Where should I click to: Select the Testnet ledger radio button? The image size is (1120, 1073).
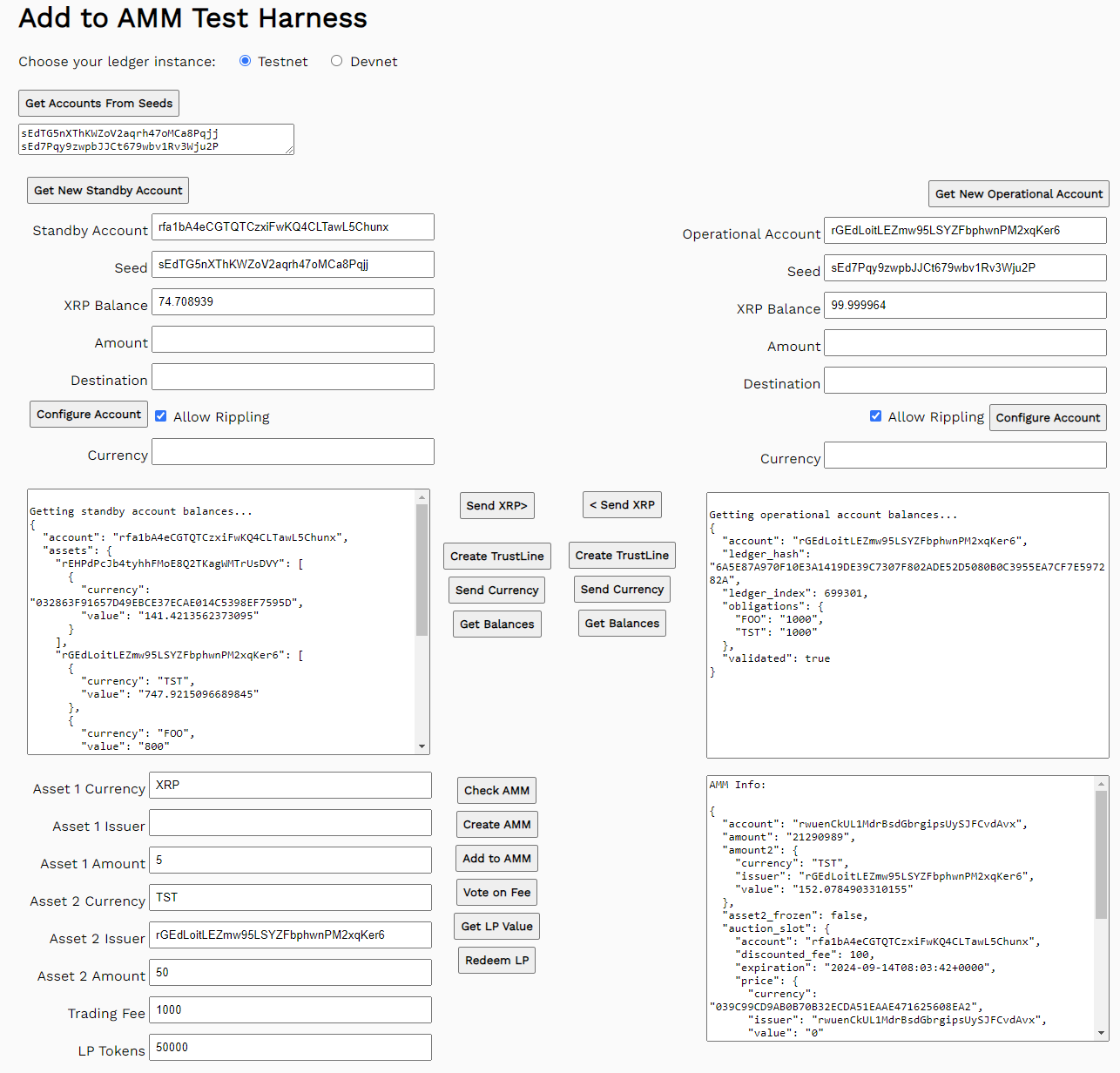point(246,61)
